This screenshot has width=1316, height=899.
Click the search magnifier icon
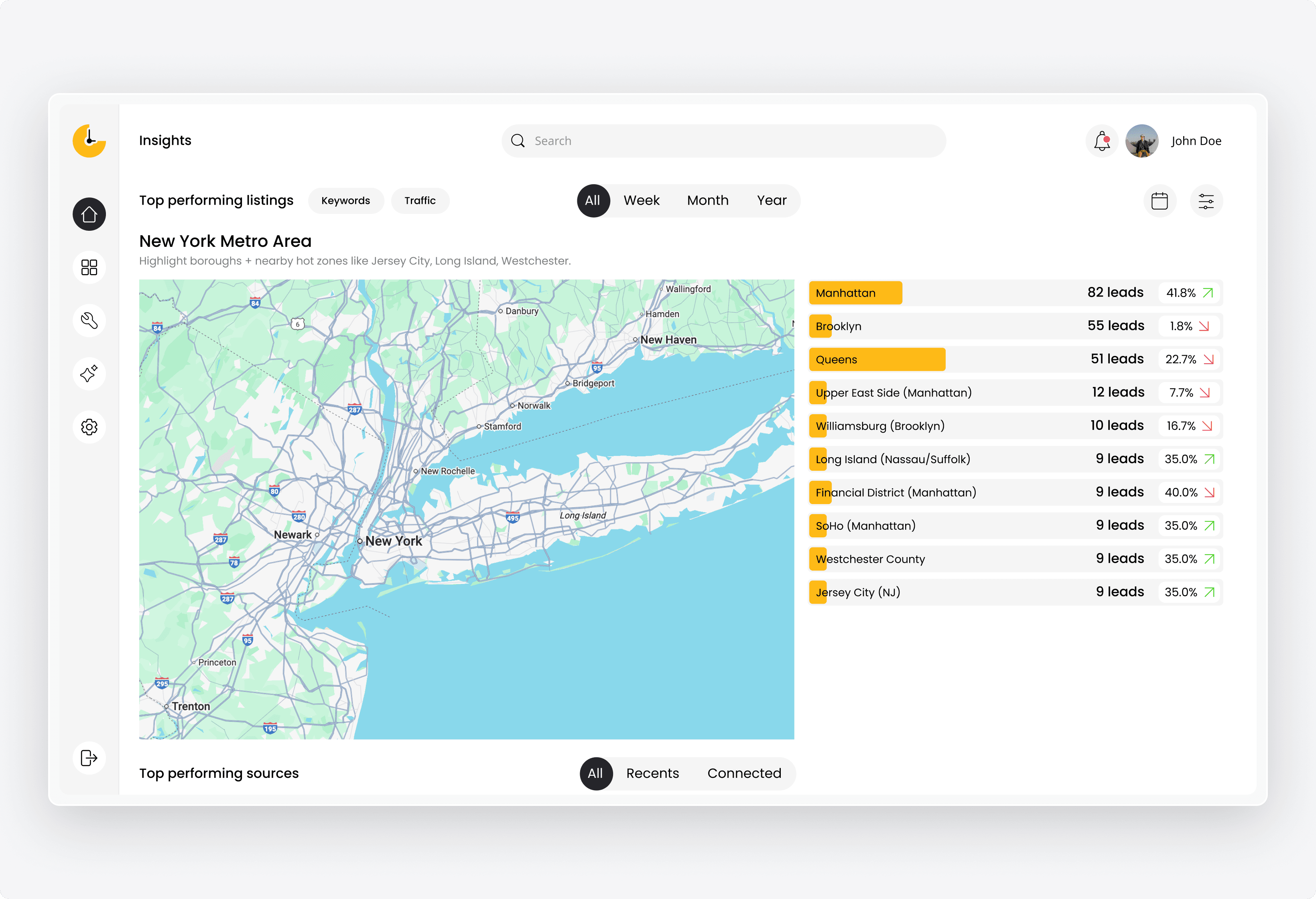click(518, 141)
